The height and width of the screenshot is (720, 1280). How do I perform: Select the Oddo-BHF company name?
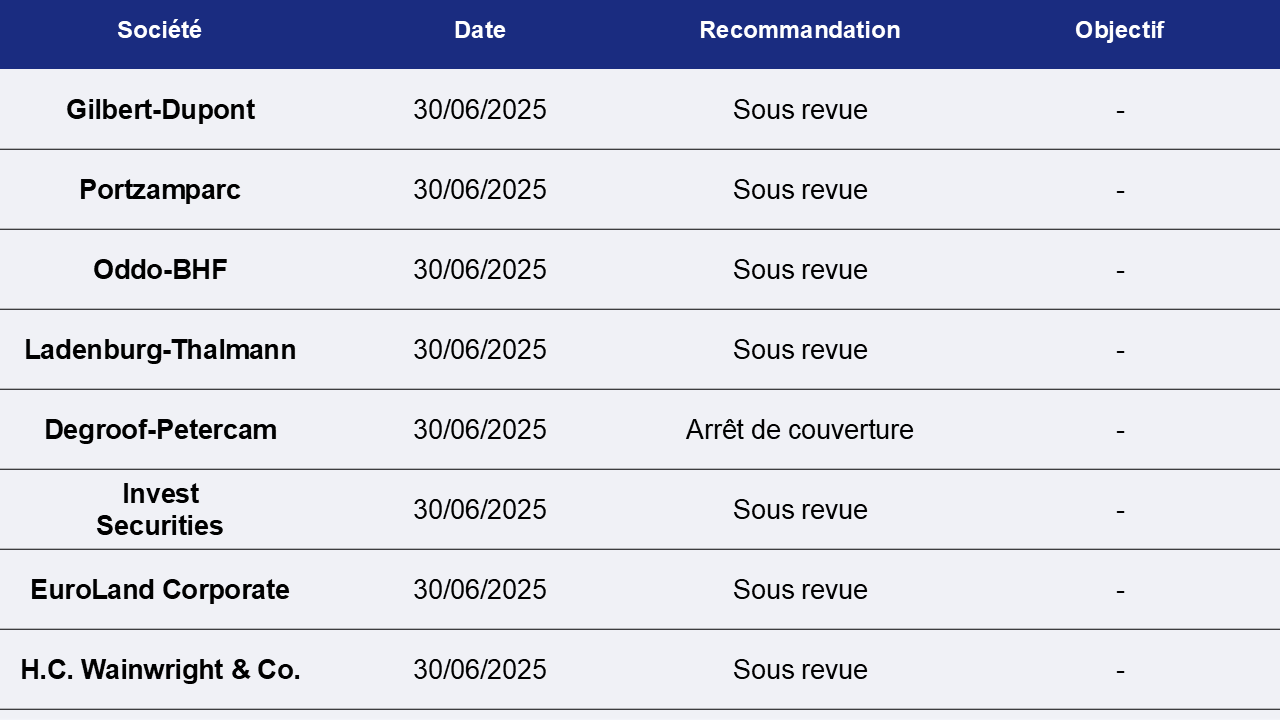(160, 270)
